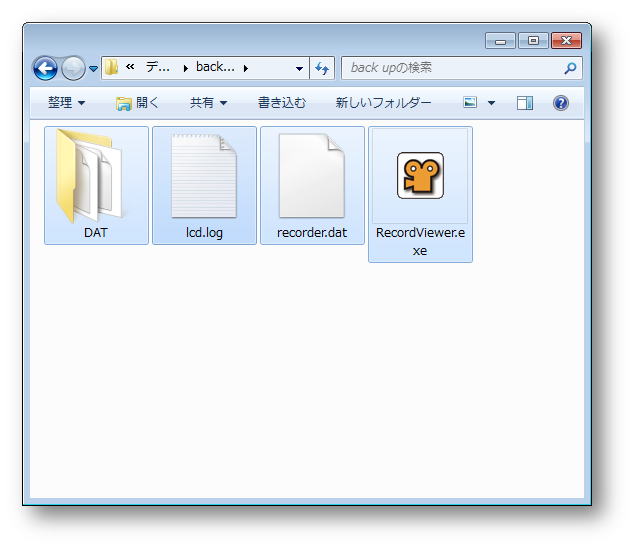Click the change view icon
Image resolution: width=634 pixels, height=548 pixels.
click(470, 102)
